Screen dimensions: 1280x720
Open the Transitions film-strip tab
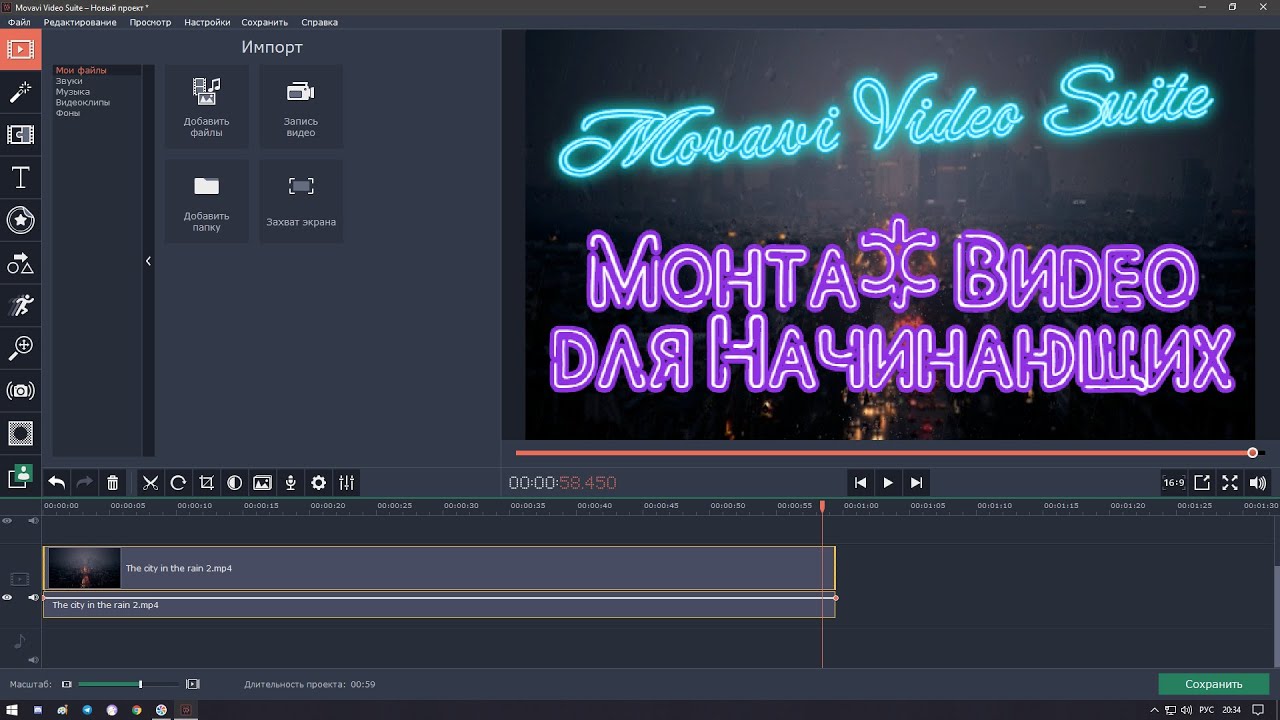click(20, 134)
